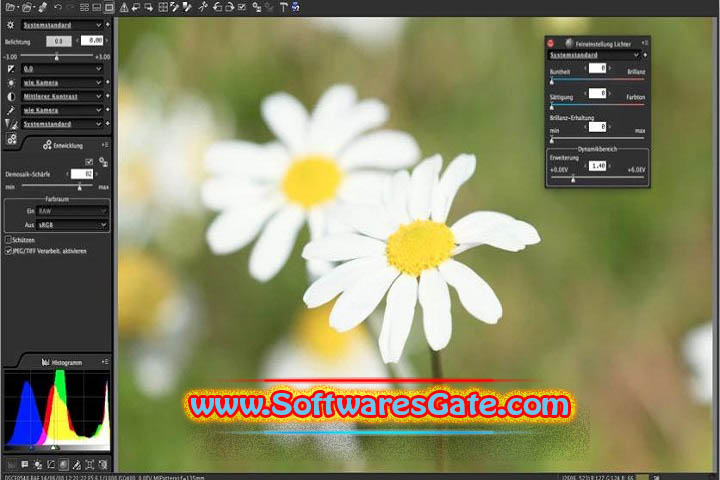Open a file with the toolbar icon

[x=10, y=7]
